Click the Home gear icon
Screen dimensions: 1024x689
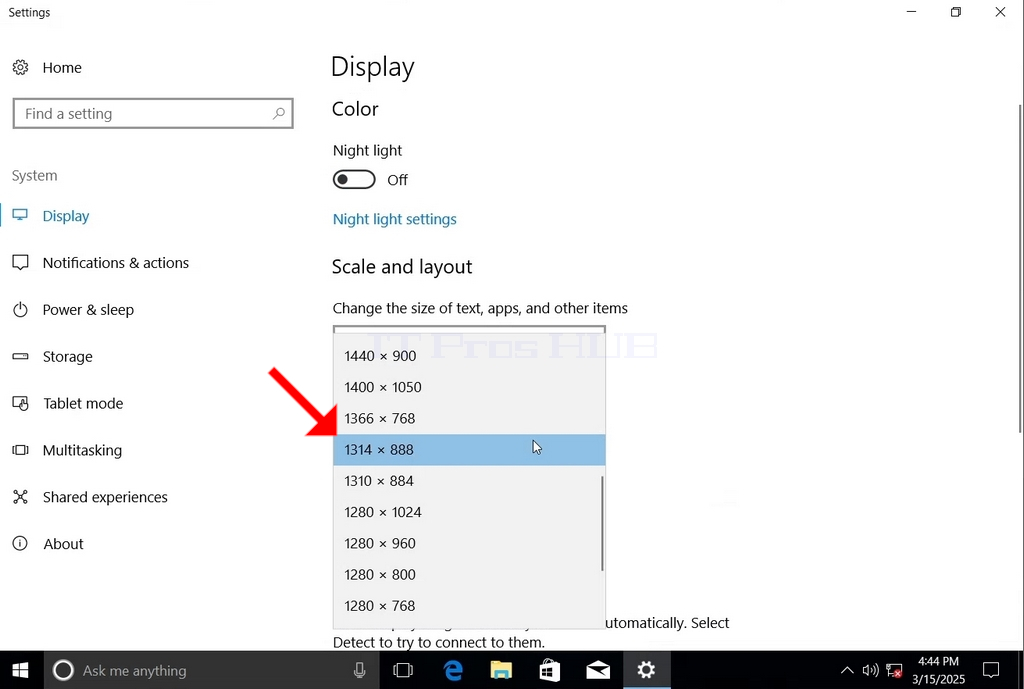pyautogui.click(x=20, y=67)
